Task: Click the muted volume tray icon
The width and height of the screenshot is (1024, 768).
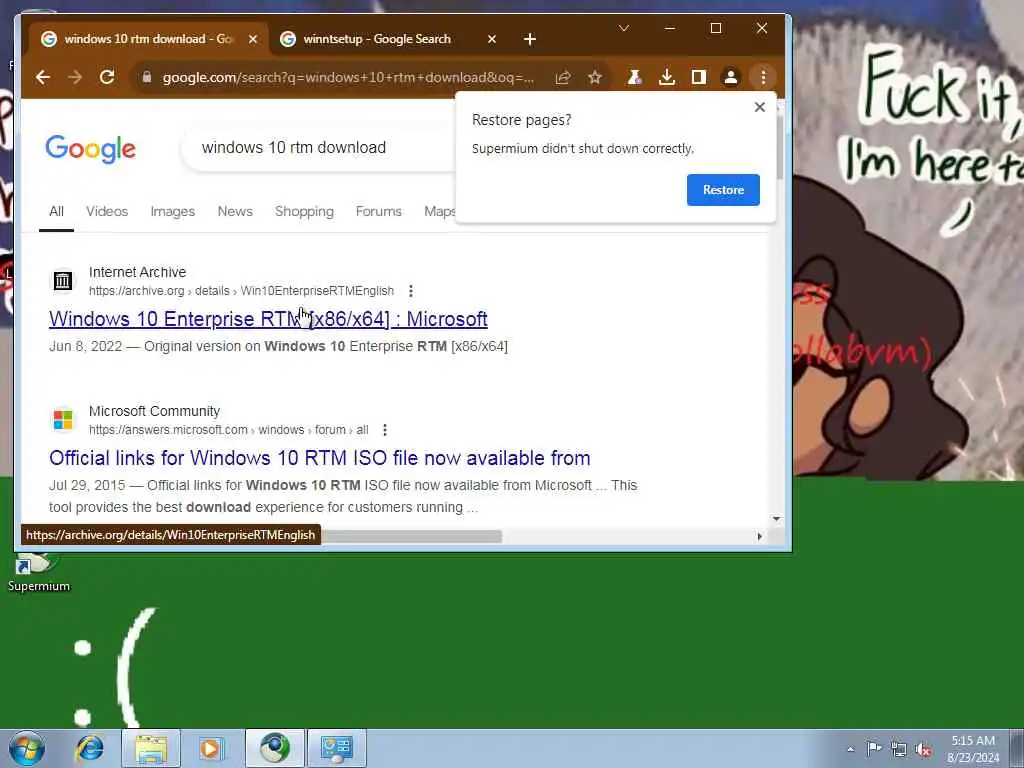Action: click(923, 749)
